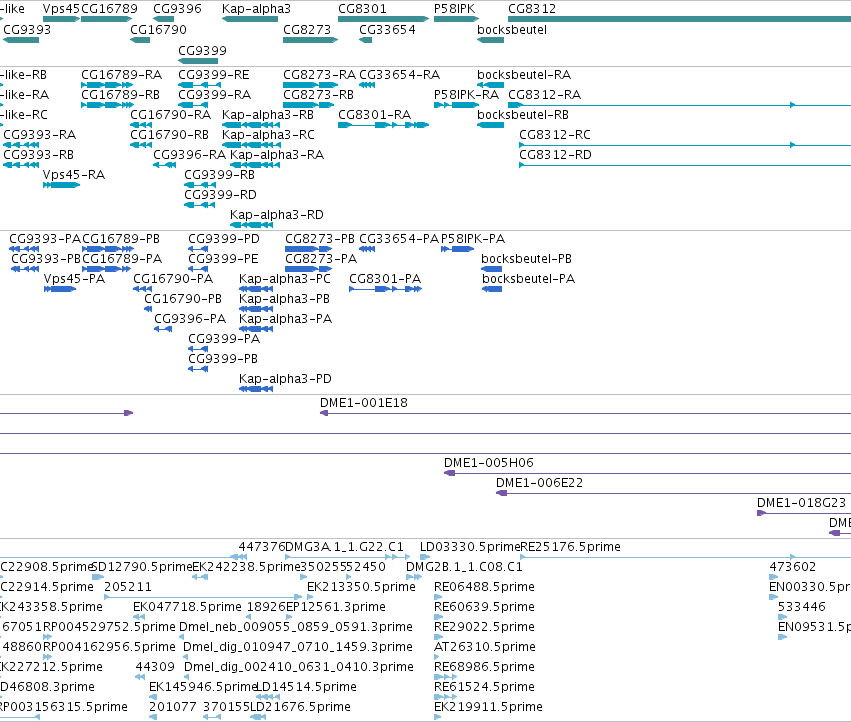Select protein CG9393-PA

pyautogui.click(x=24, y=249)
